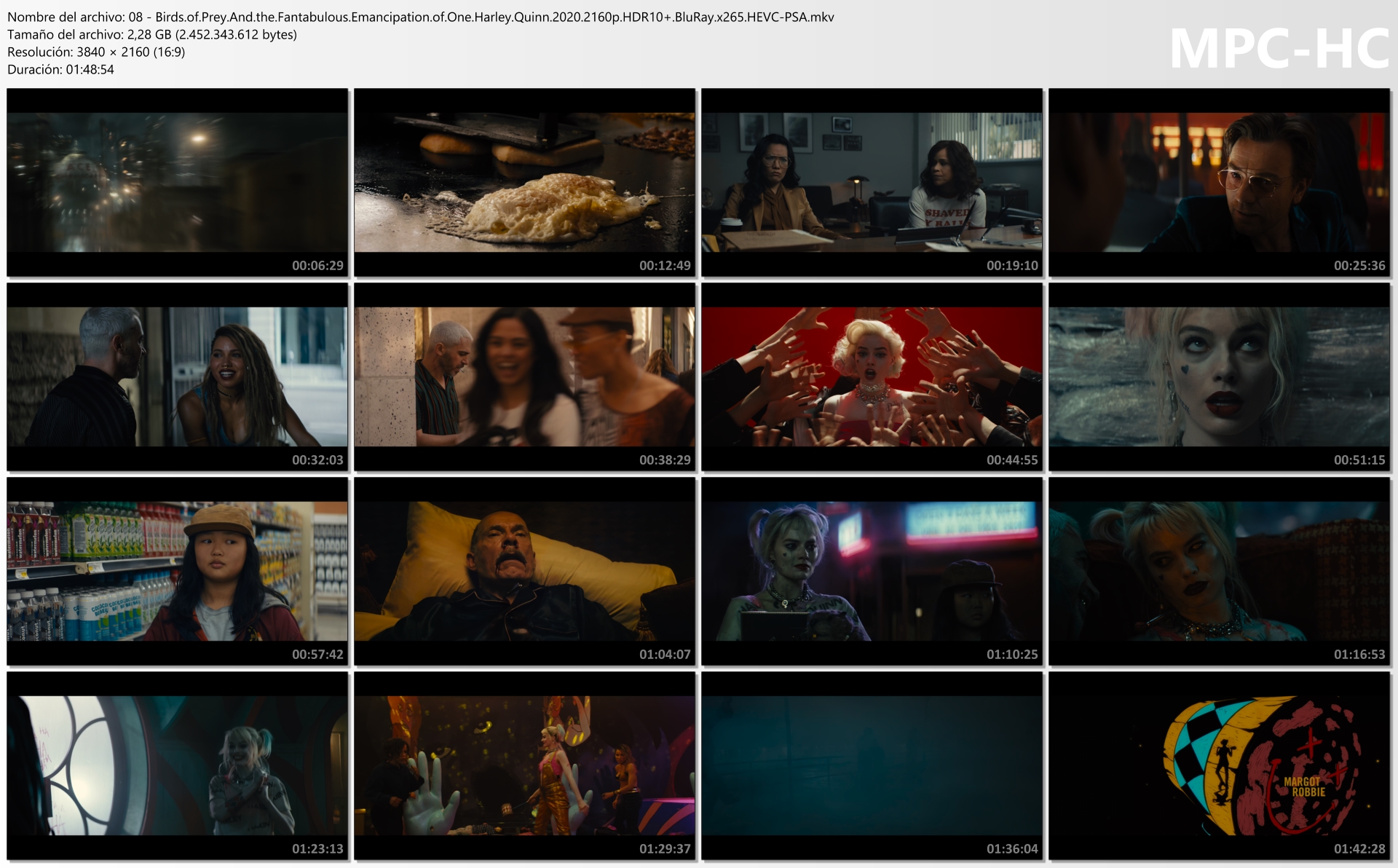Open the dark foggy thumbnail at 01:36:04

[x=872, y=765]
